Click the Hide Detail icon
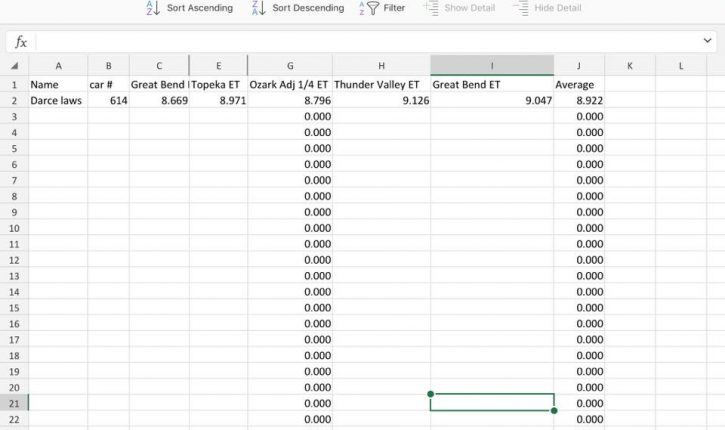The width and height of the screenshot is (725, 430). [x=521, y=8]
